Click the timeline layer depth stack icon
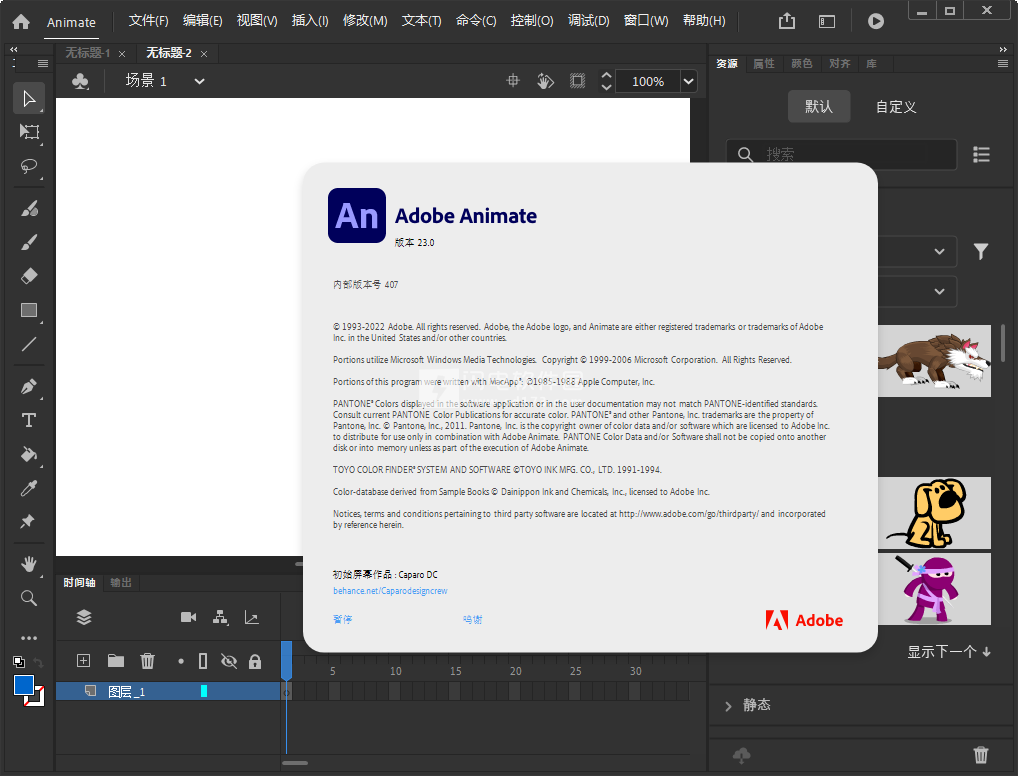This screenshot has width=1018, height=776. click(x=84, y=617)
